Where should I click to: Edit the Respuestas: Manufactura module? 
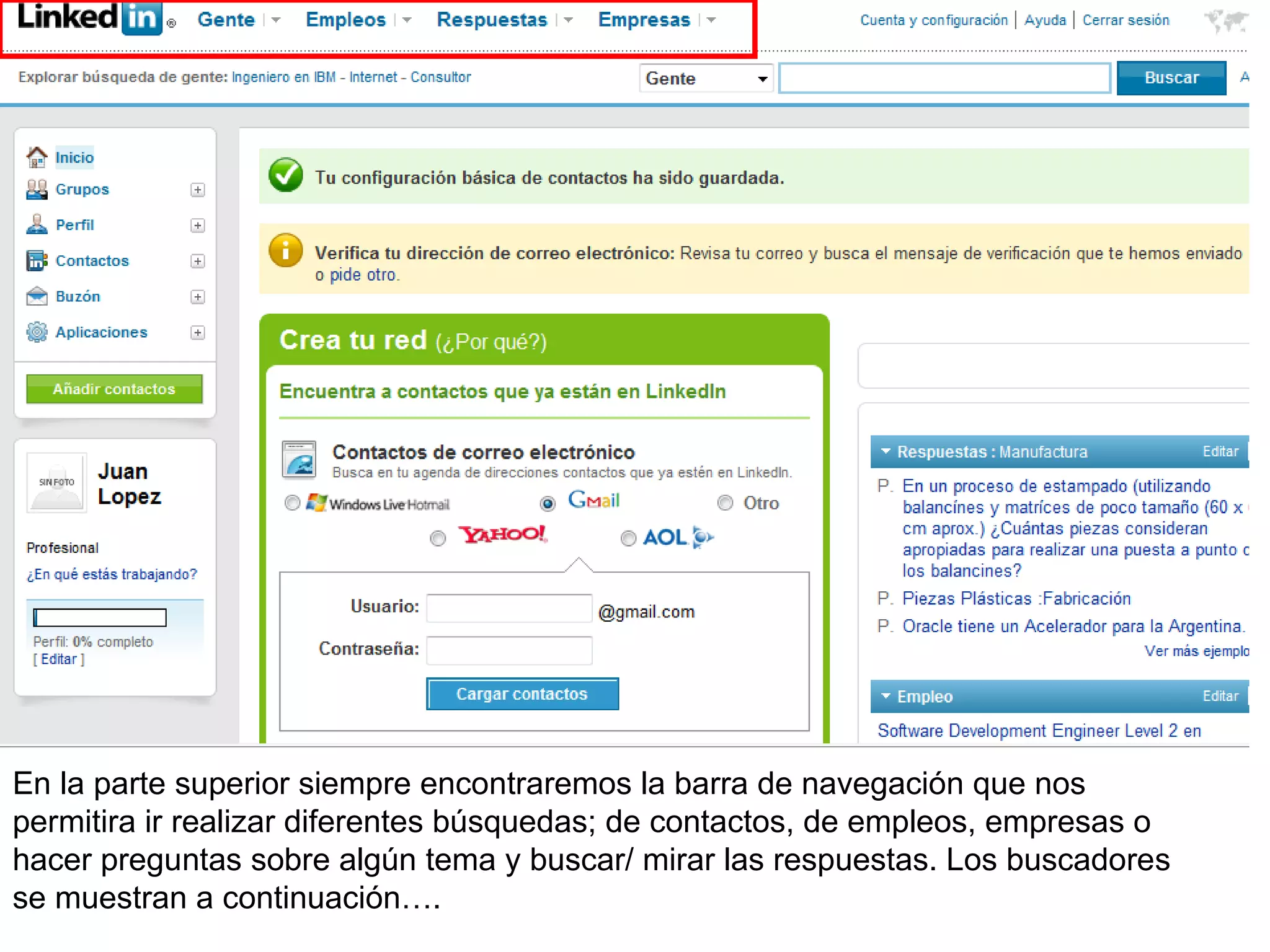coord(1220,451)
